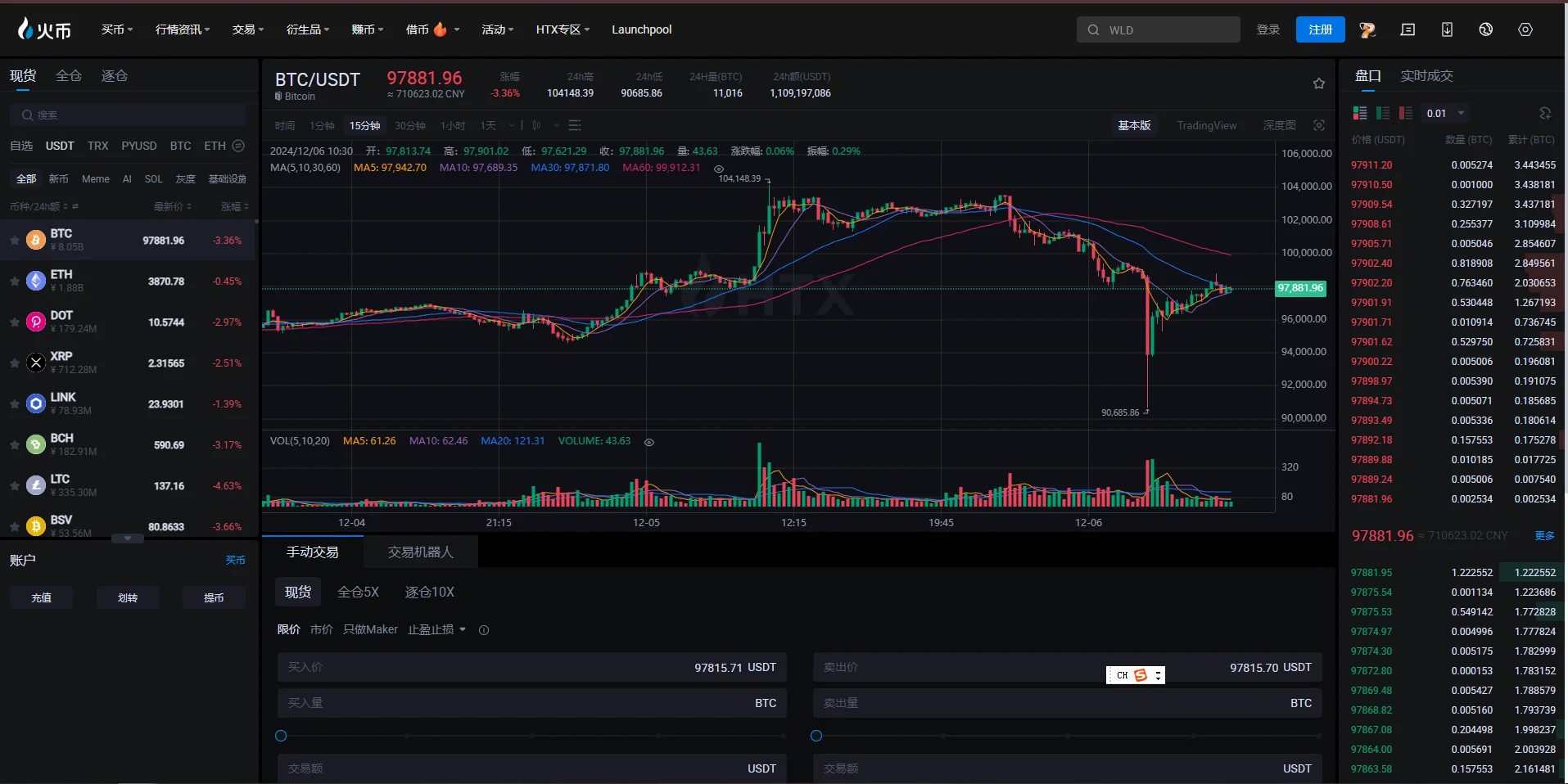The image size is (1568, 784).
Task: Open the settings hexagon icon in header
Action: [x=1525, y=29]
